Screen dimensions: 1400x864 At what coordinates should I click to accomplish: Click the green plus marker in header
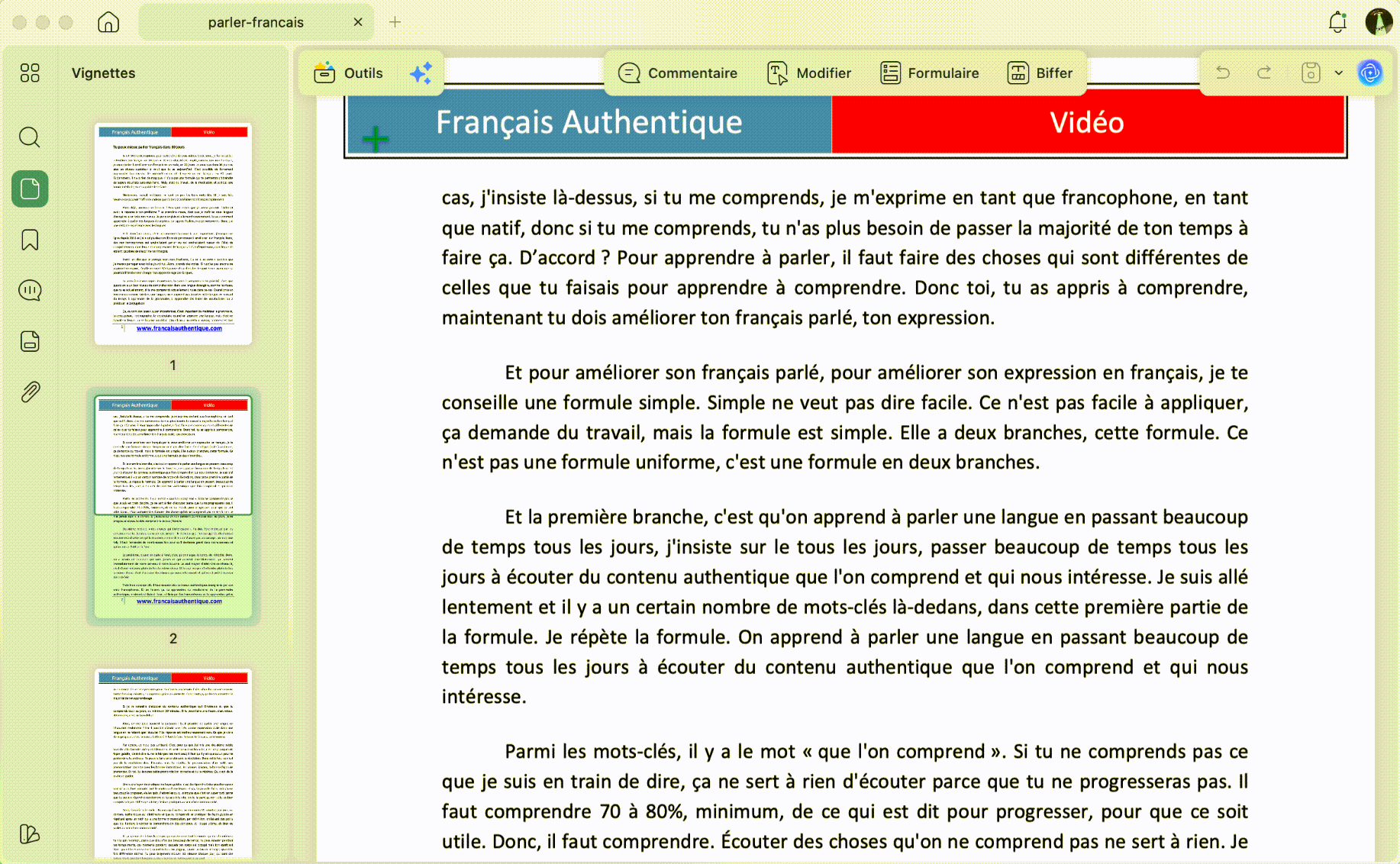[376, 139]
